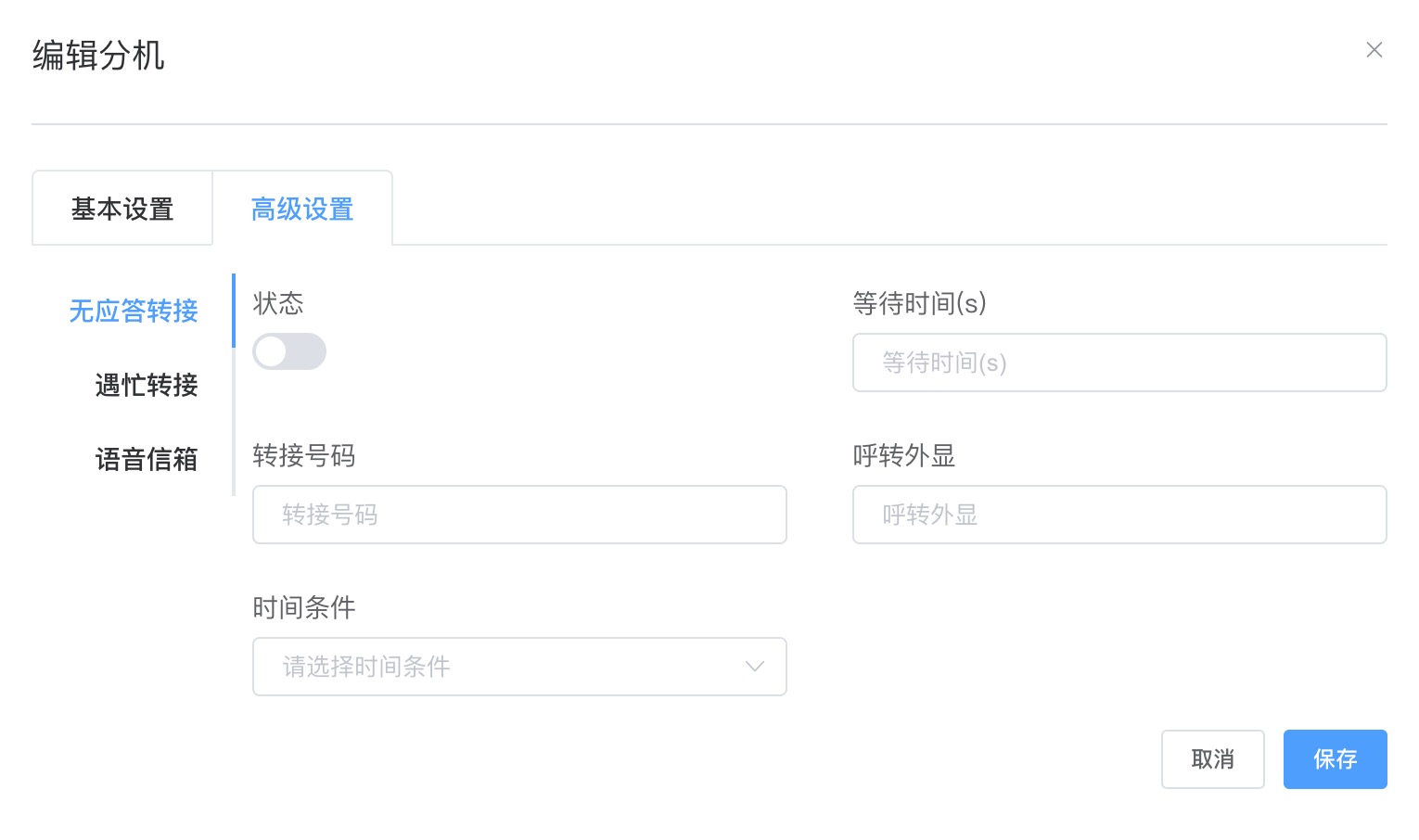The height and width of the screenshot is (840, 1419).
Task: Focus the 呼转外显 input field
Action: (1119, 515)
